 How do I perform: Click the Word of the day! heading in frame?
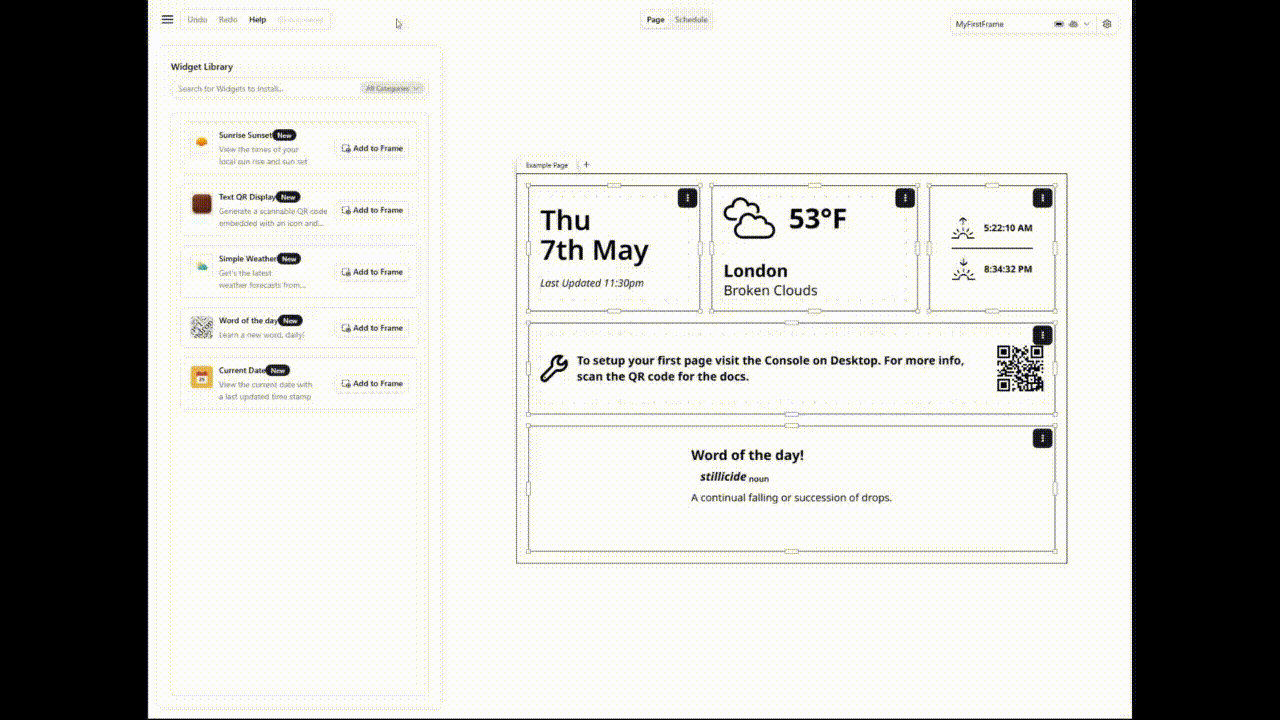click(x=747, y=455)
